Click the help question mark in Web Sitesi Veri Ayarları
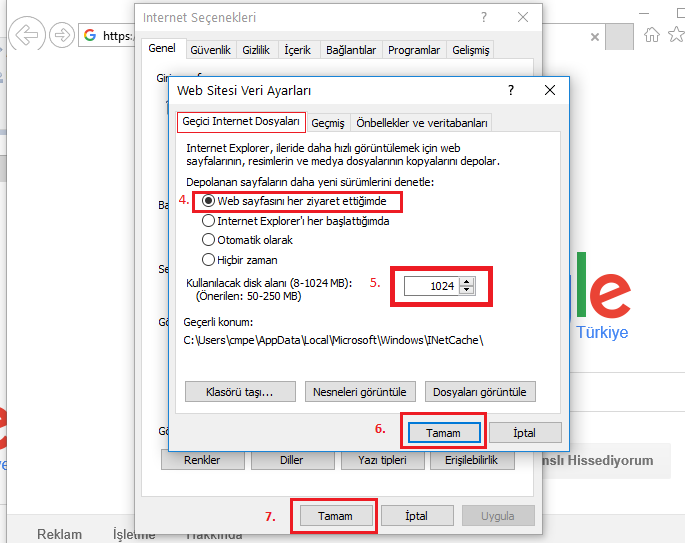 pyautogui.click(x=511, y=90)
